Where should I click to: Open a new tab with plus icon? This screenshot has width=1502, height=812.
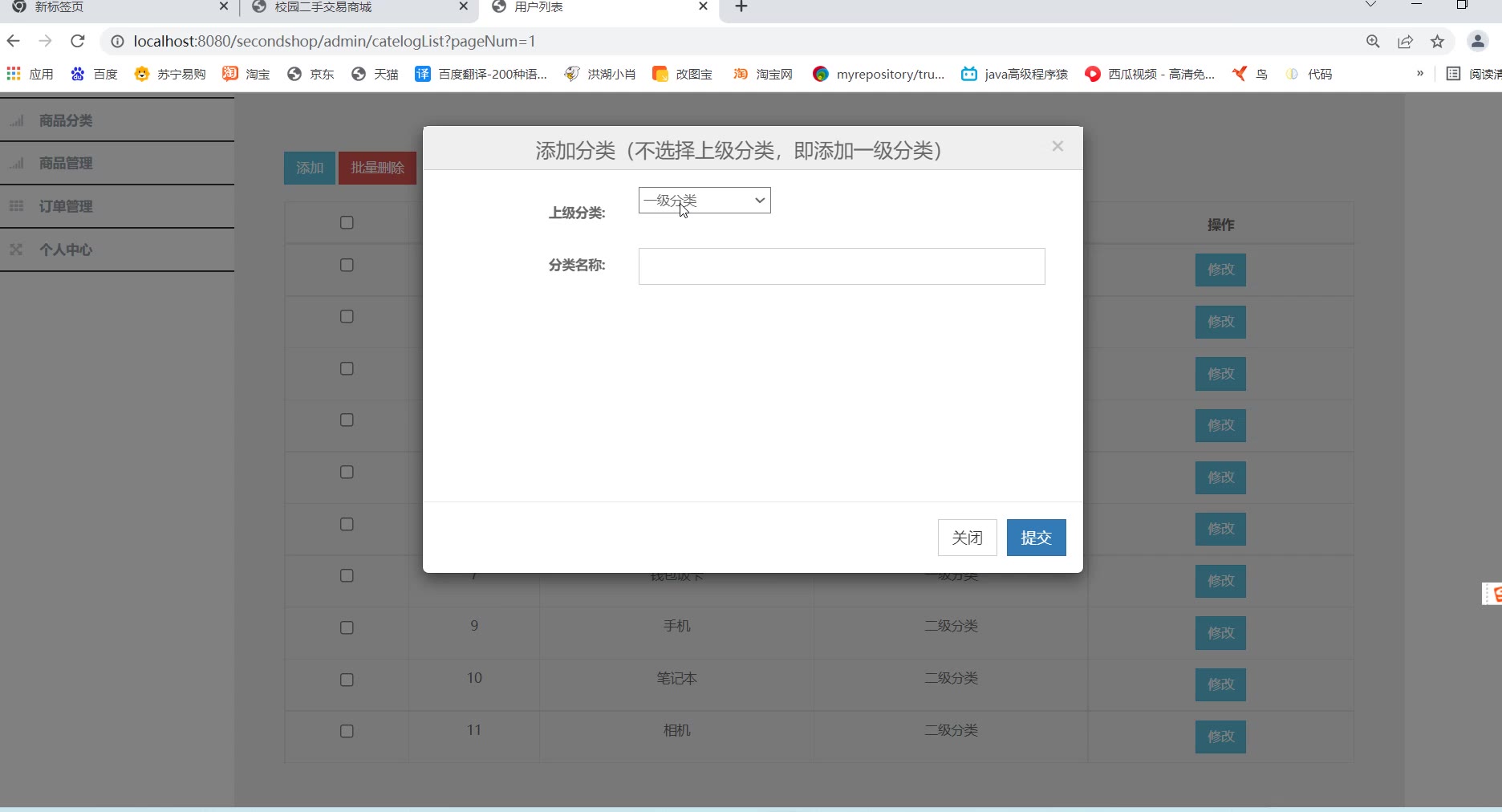[x=741, y=7]
